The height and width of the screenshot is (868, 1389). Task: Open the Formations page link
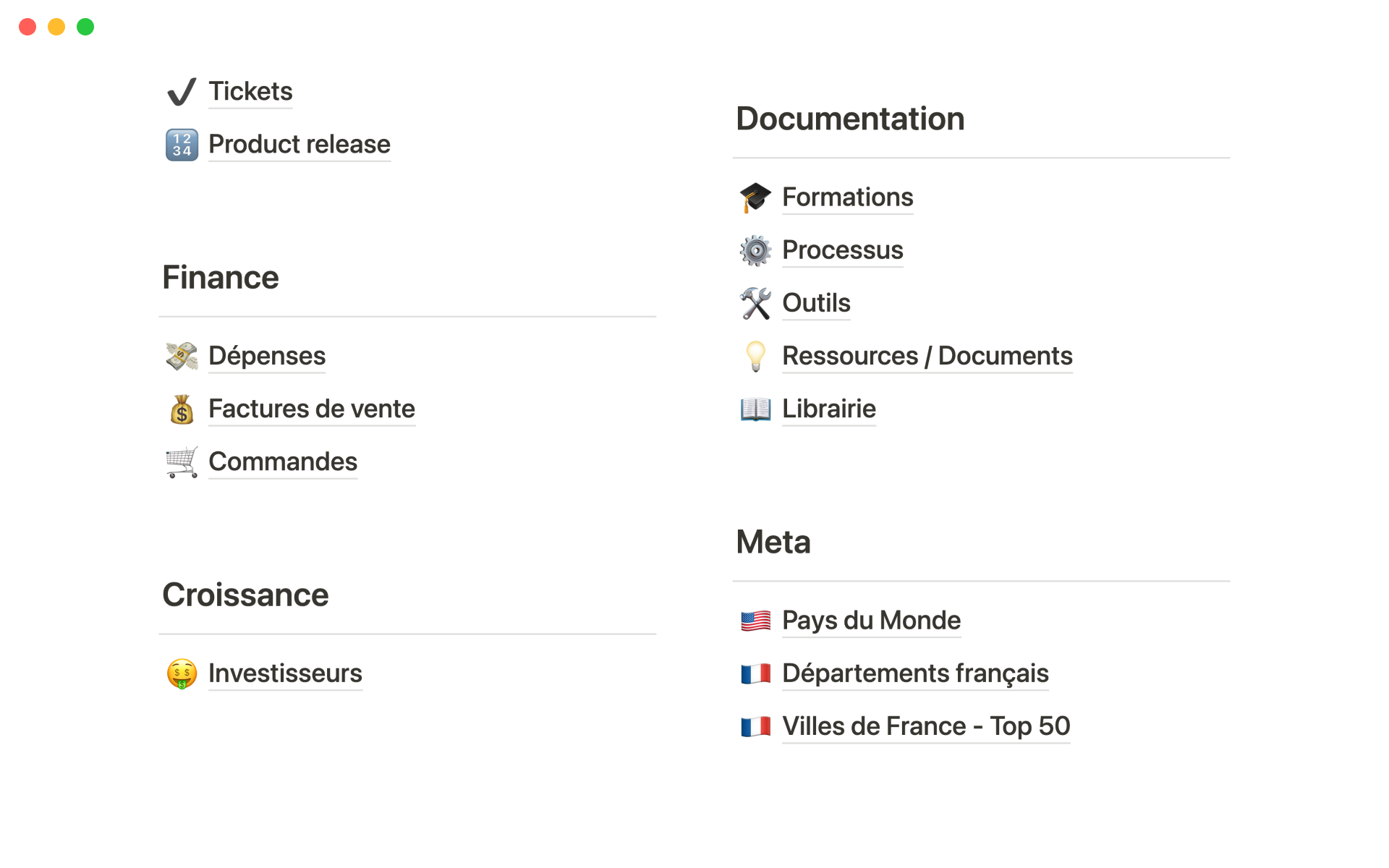coord(847,197)
